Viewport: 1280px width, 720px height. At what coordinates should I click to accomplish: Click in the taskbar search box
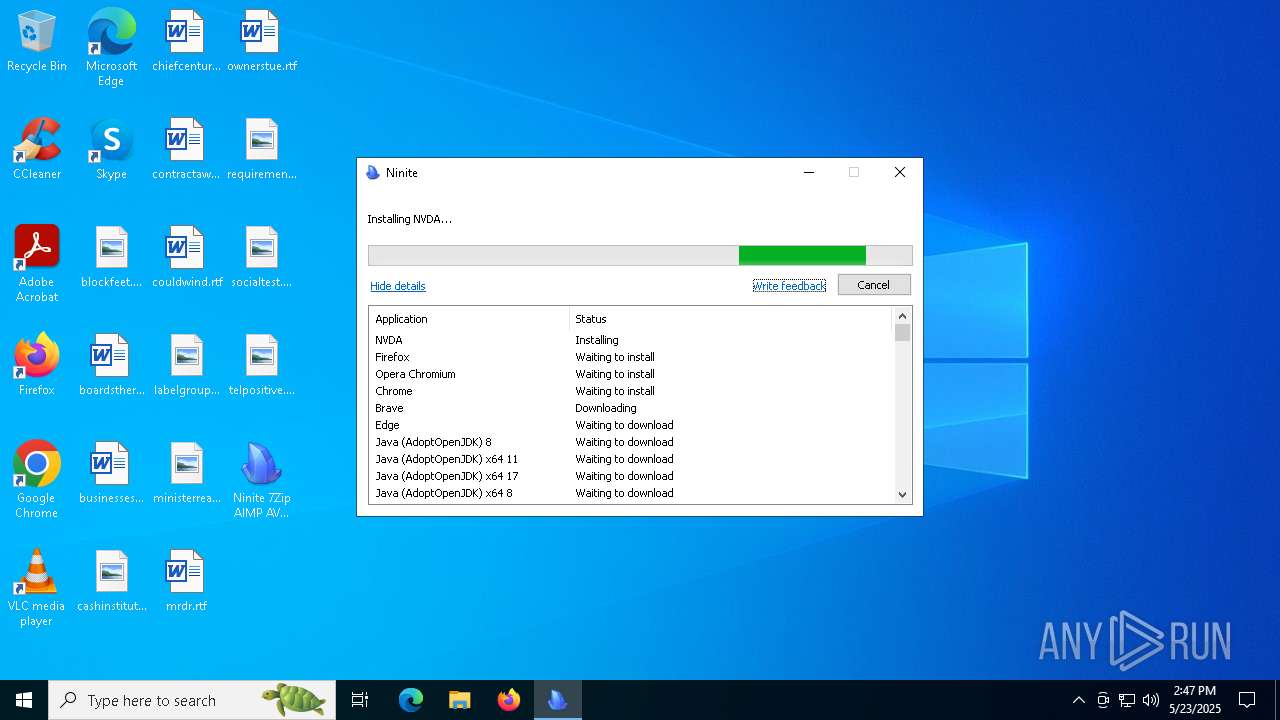tap(192, 700)
